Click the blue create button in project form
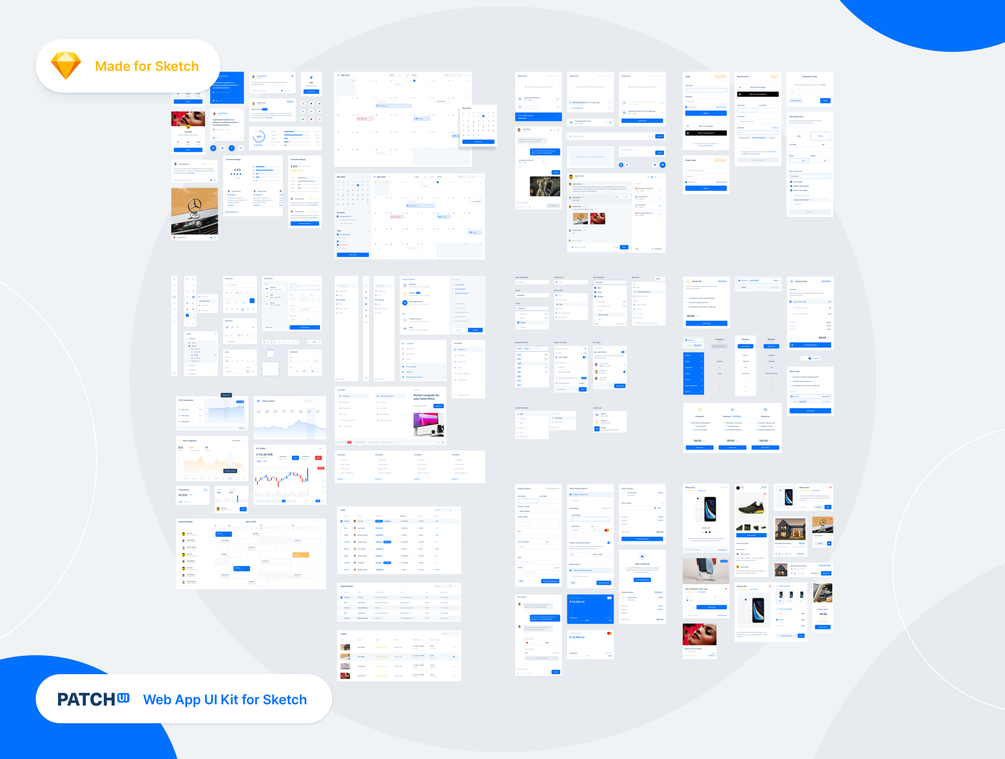The image size is (1005, 759). pos(304,327)
